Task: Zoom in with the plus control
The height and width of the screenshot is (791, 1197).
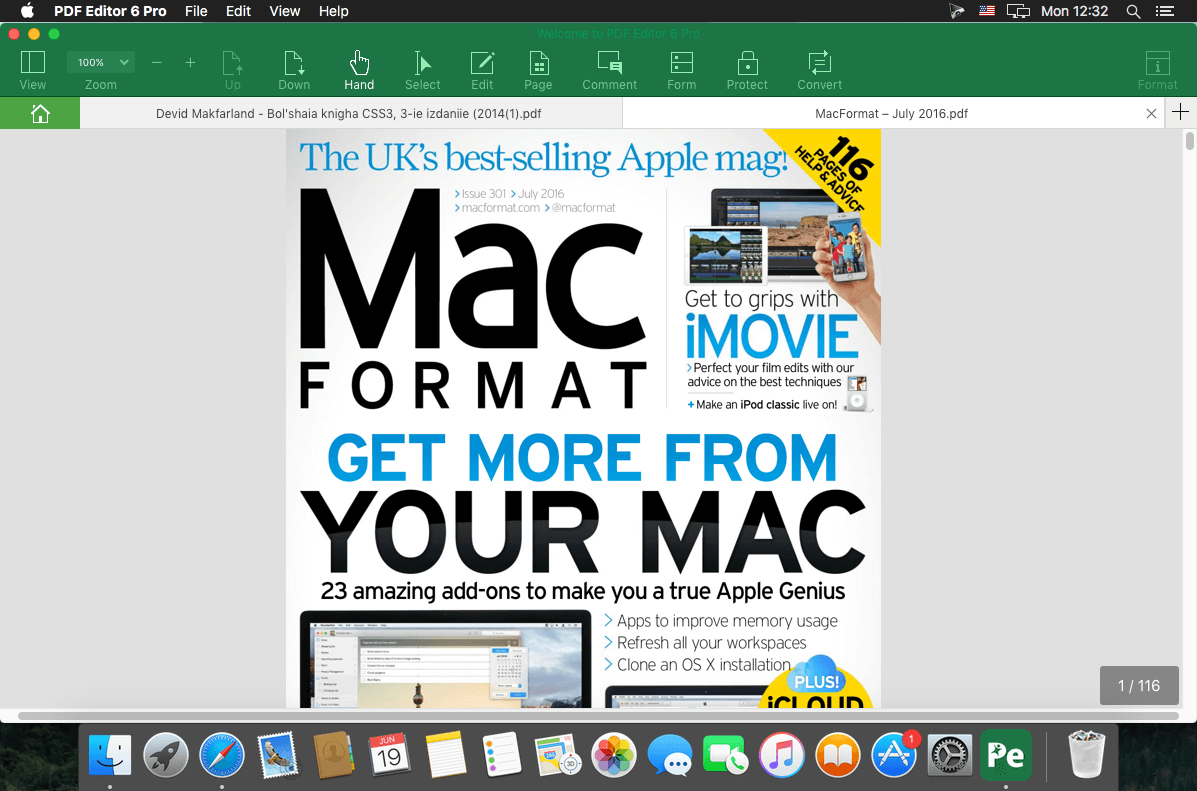Action: click(x=190, y=61)
